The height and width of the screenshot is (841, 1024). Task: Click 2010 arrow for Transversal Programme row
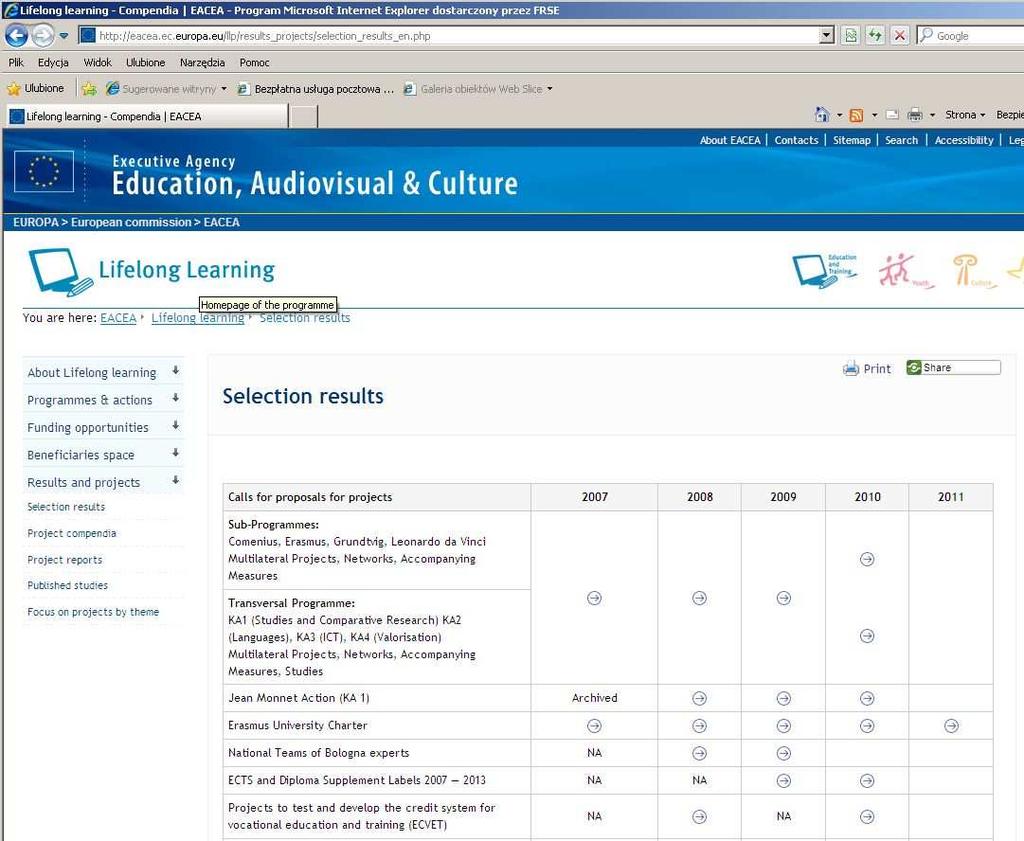point(867,636)
